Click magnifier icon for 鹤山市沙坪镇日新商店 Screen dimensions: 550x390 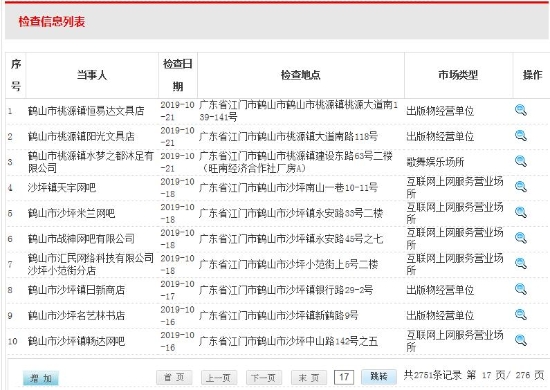521,289
